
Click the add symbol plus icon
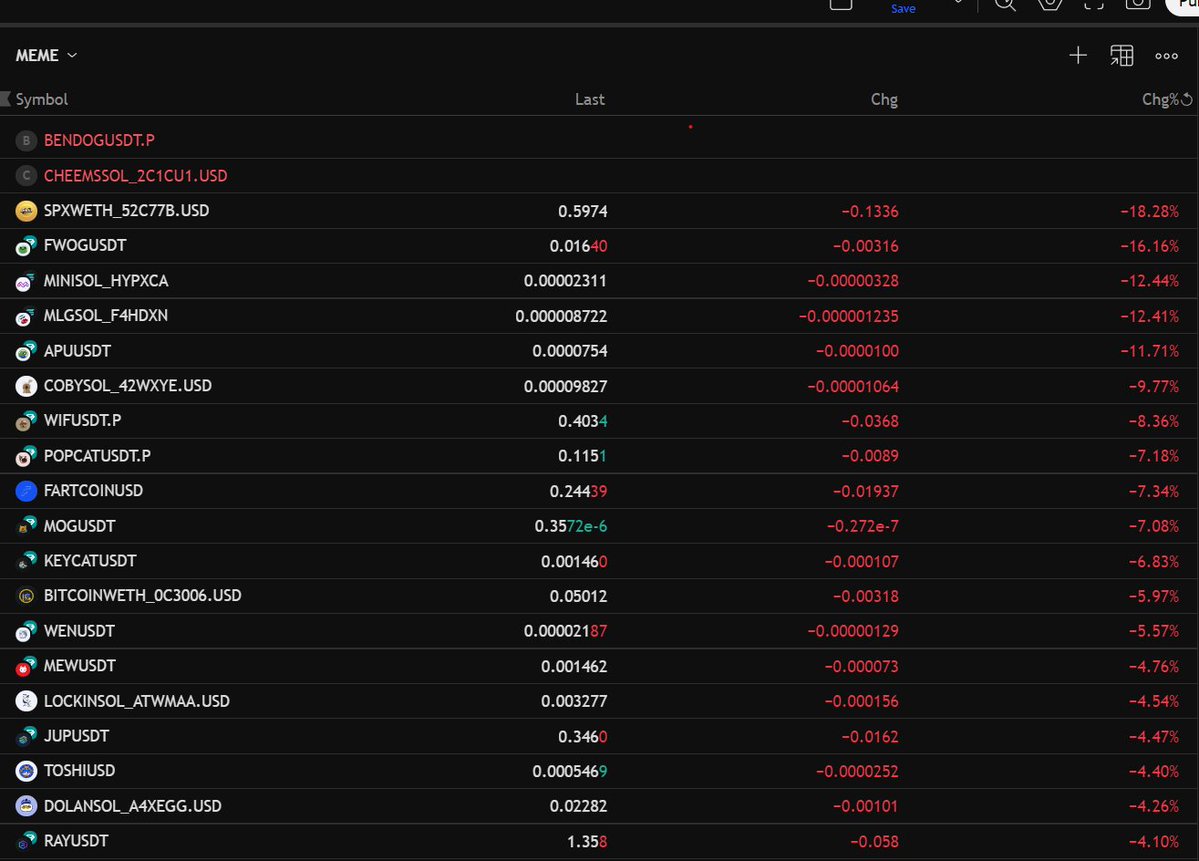point(1077,56)
